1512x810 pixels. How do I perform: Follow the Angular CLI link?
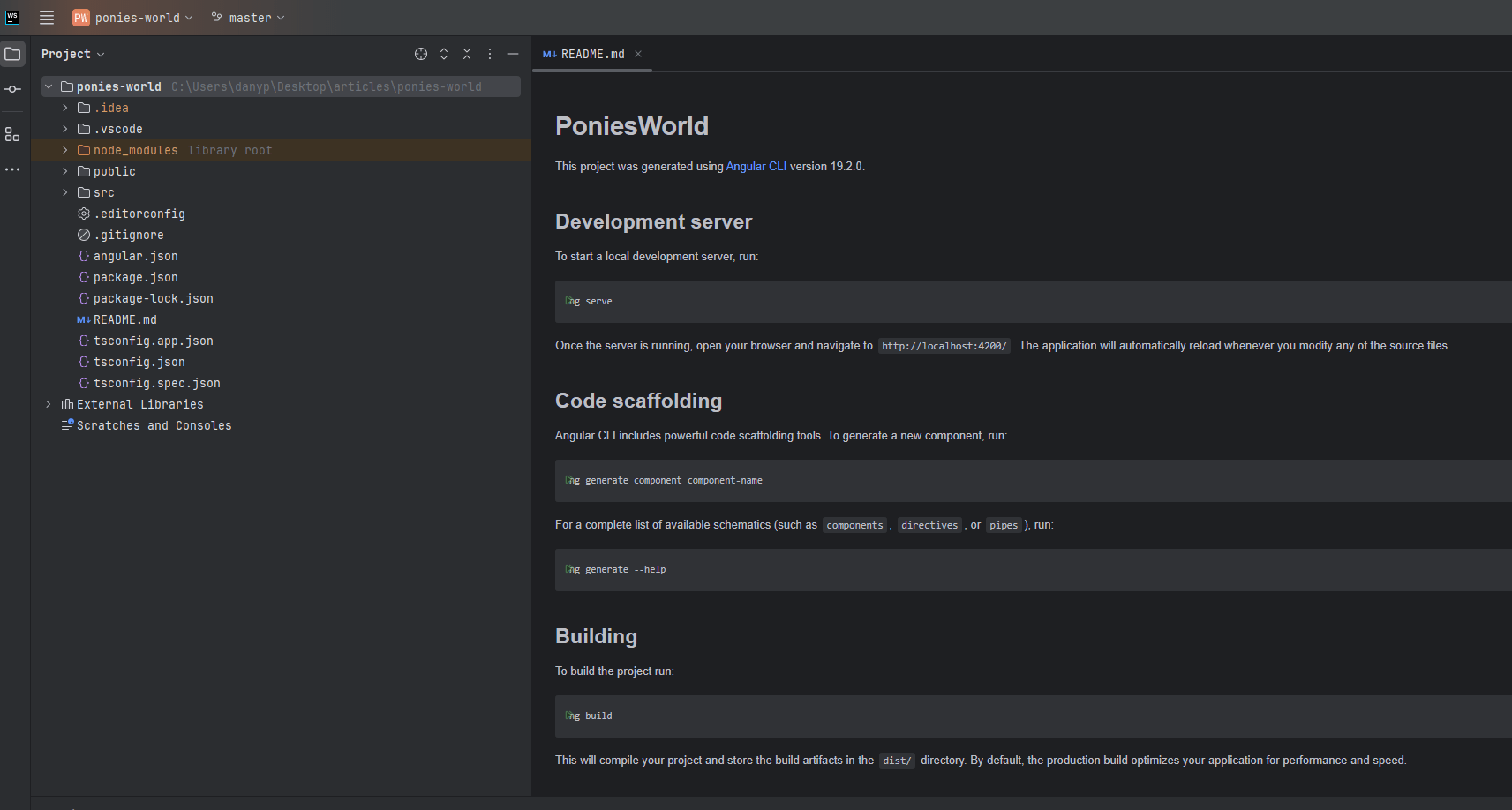756,166
